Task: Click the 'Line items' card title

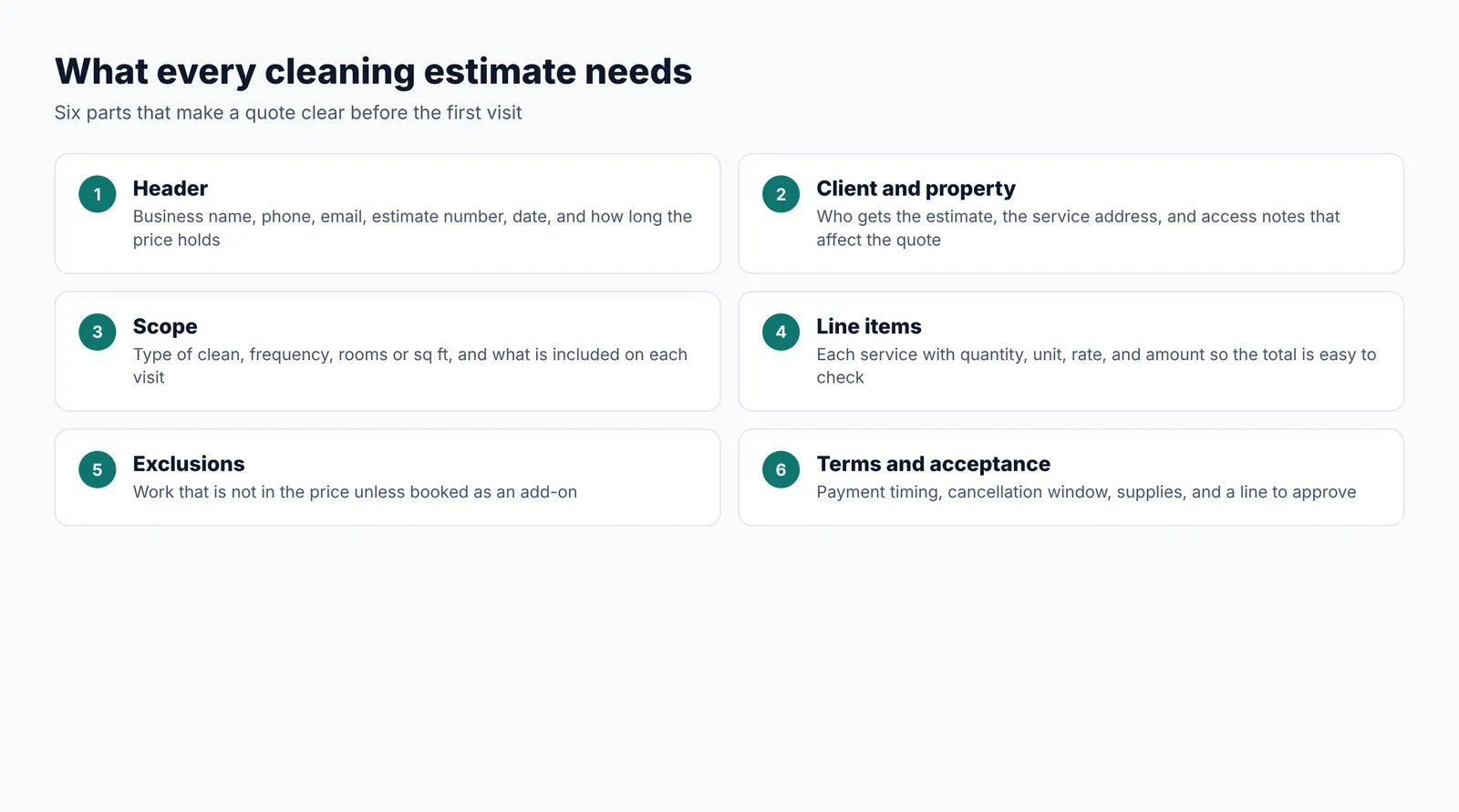Action: pyautogui.click(x=869, y=326)
